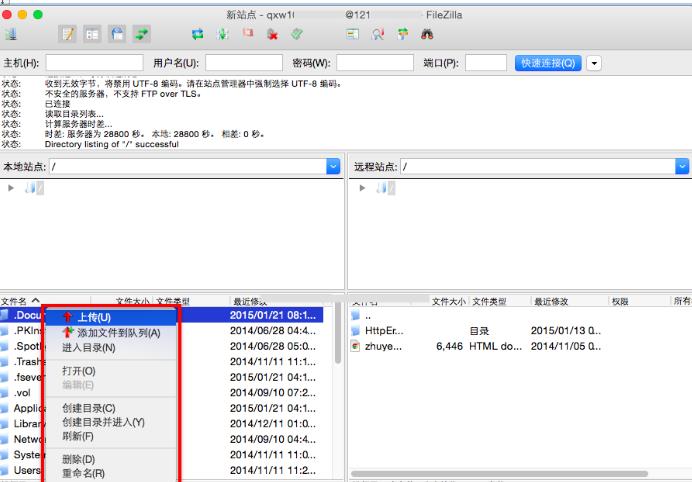Click the folder icon of .PKIns row
This screenshot has width=692, height=482.
click(4, 331)
